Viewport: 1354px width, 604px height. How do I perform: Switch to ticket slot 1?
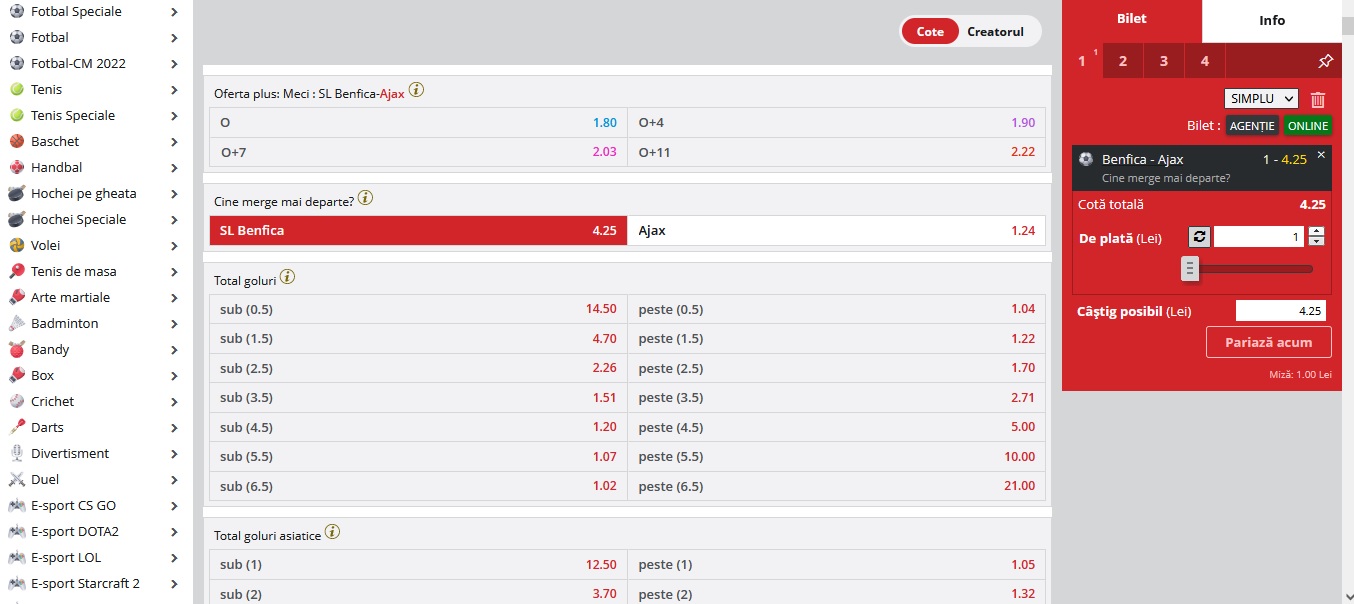pos(1083,61)
